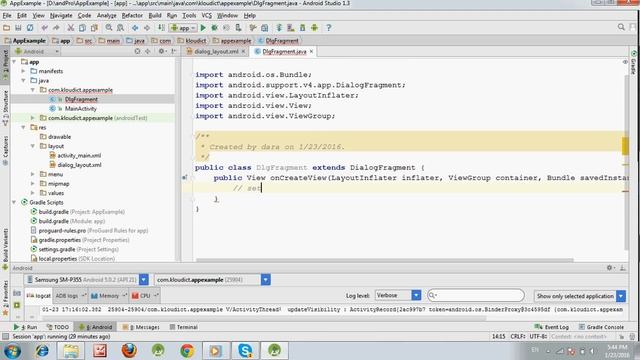
Task: Click the Copy toolbar icon
Action: pyautogui.click(x=82, y=28)
